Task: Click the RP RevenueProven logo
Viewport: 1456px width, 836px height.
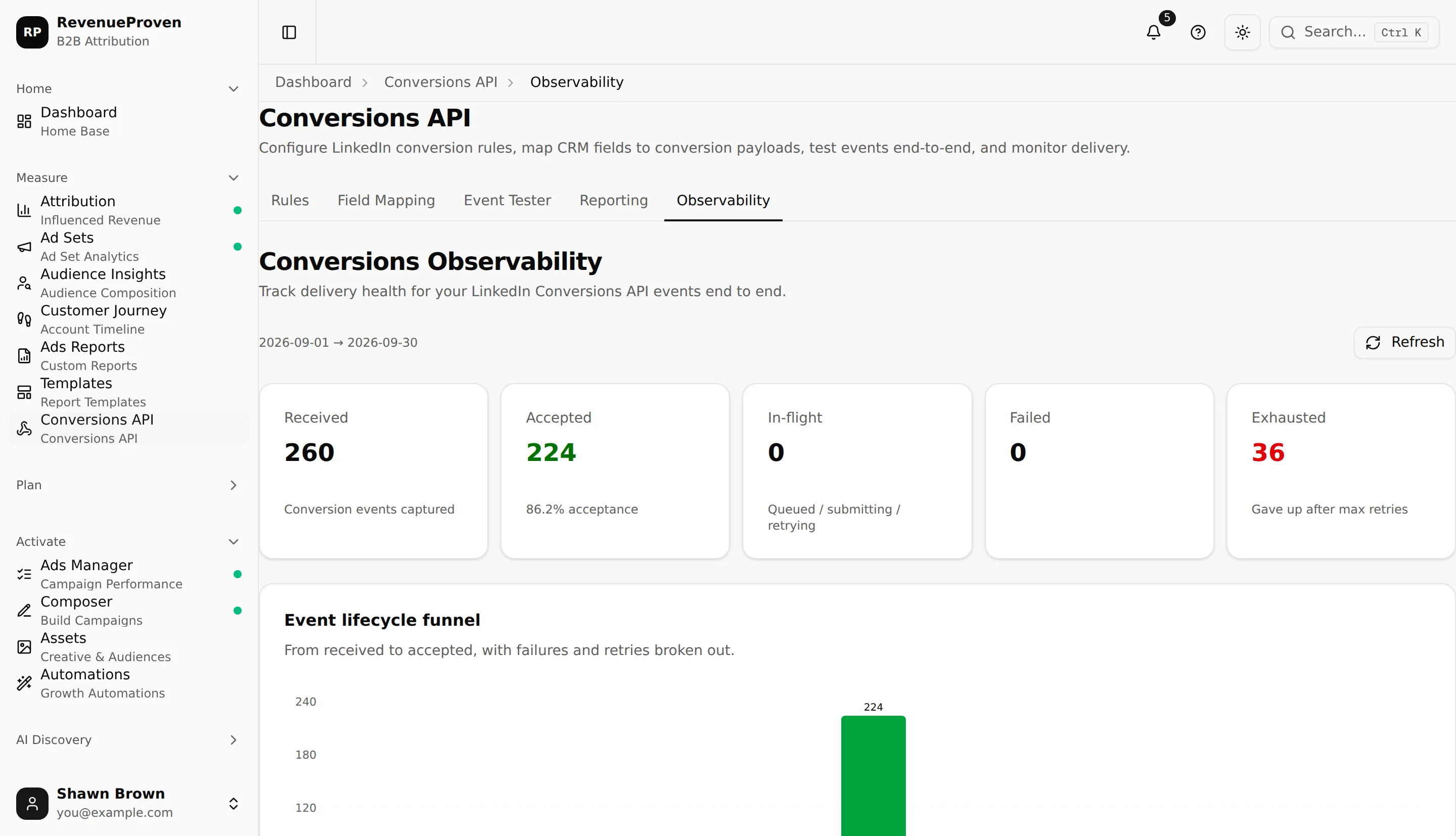Action: pyautogui.click(x=32, y=32)
